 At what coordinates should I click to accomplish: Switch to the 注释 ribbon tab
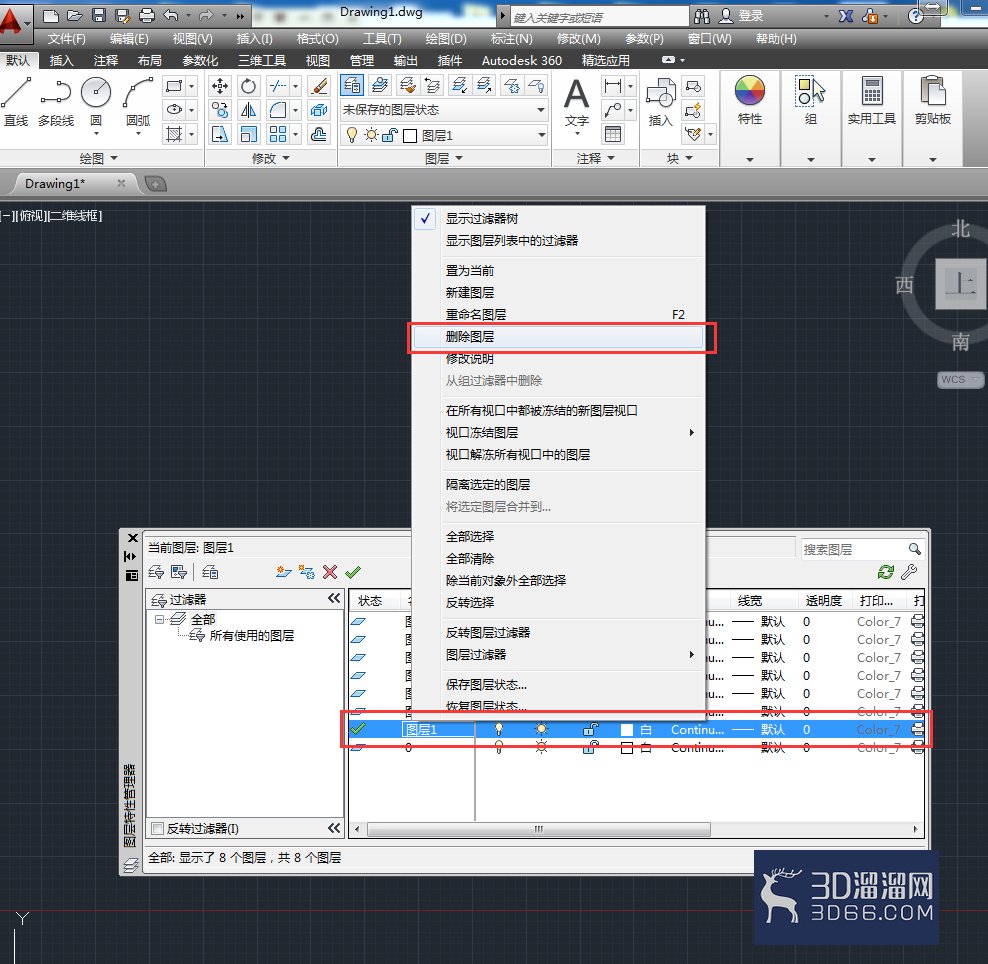tap(106, 60)
